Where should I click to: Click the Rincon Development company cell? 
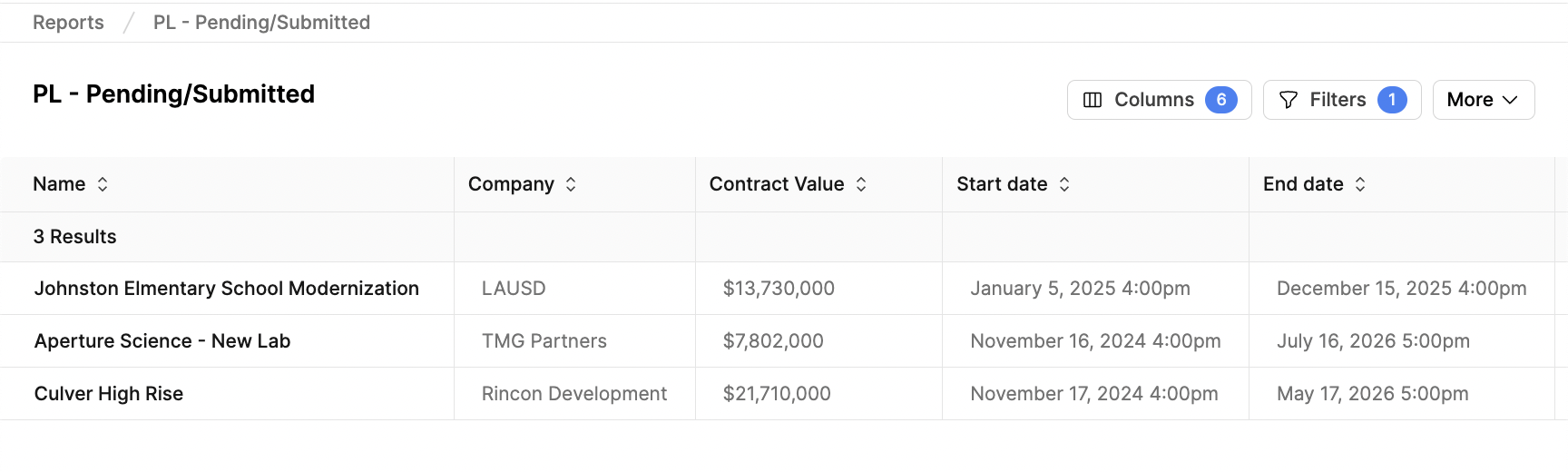(574, 394)
